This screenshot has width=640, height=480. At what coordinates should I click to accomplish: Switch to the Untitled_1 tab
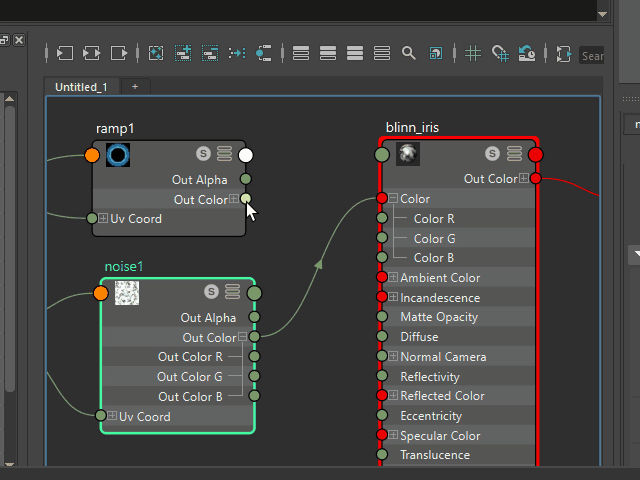(x=81, y=87)
